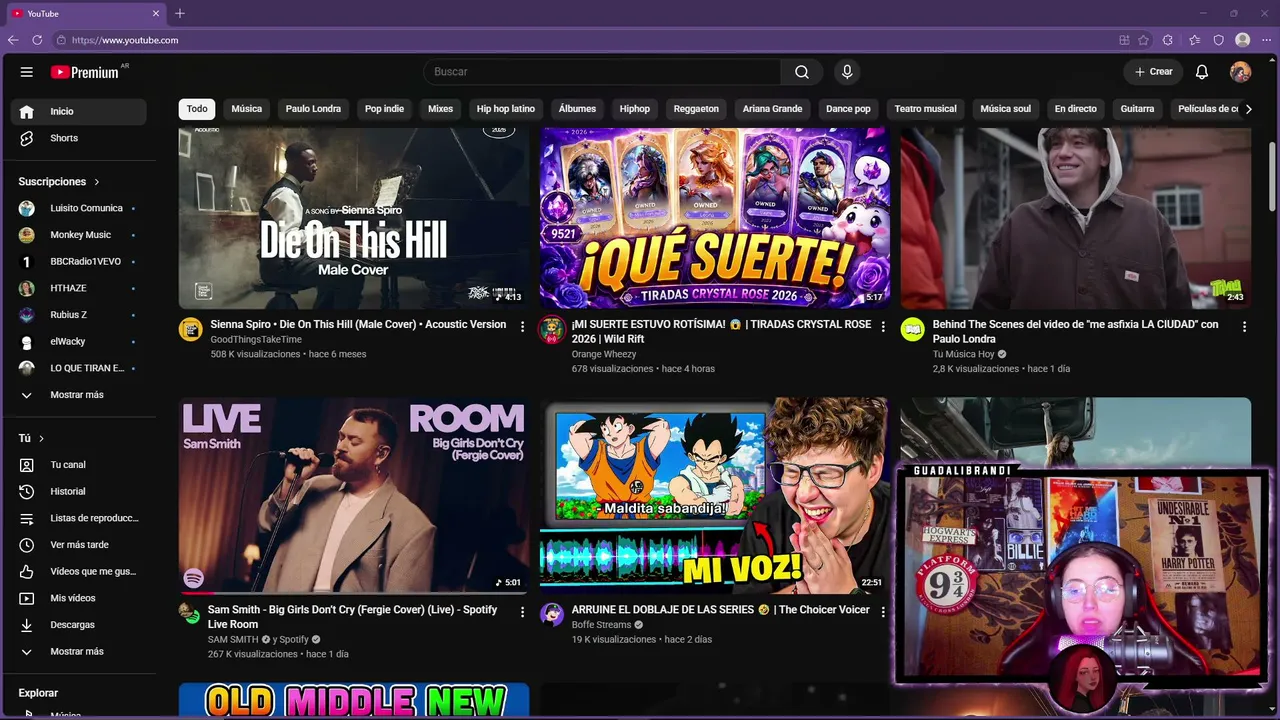This screenshot has height=720, width=1280.
Task: Open the browser shield icon
Action: coord(1218,40)
